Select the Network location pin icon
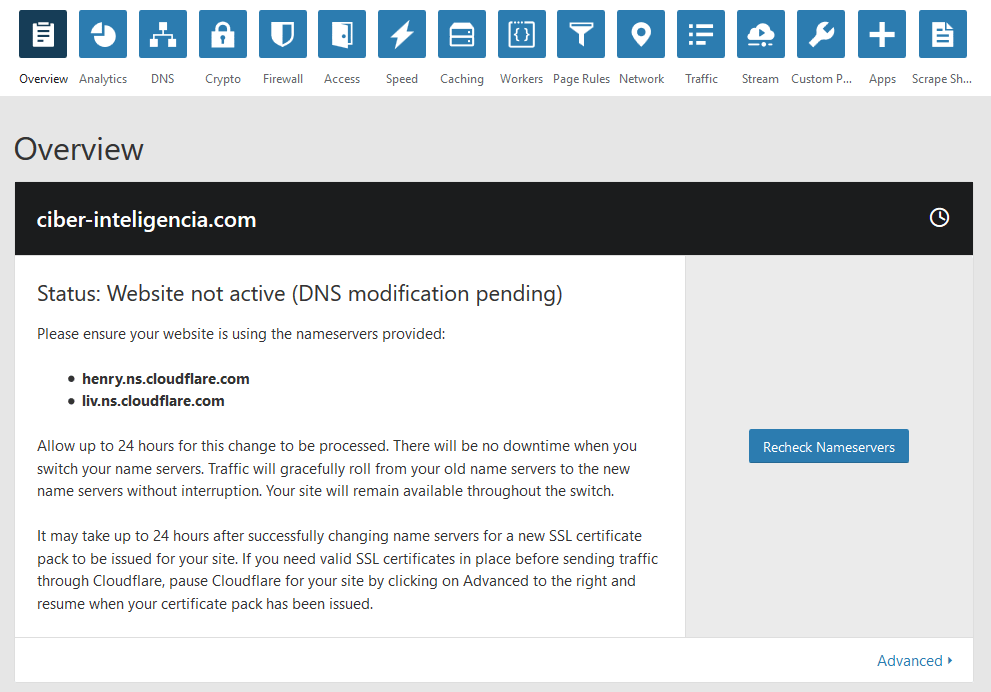991x692 pixels. click(641, 34)
